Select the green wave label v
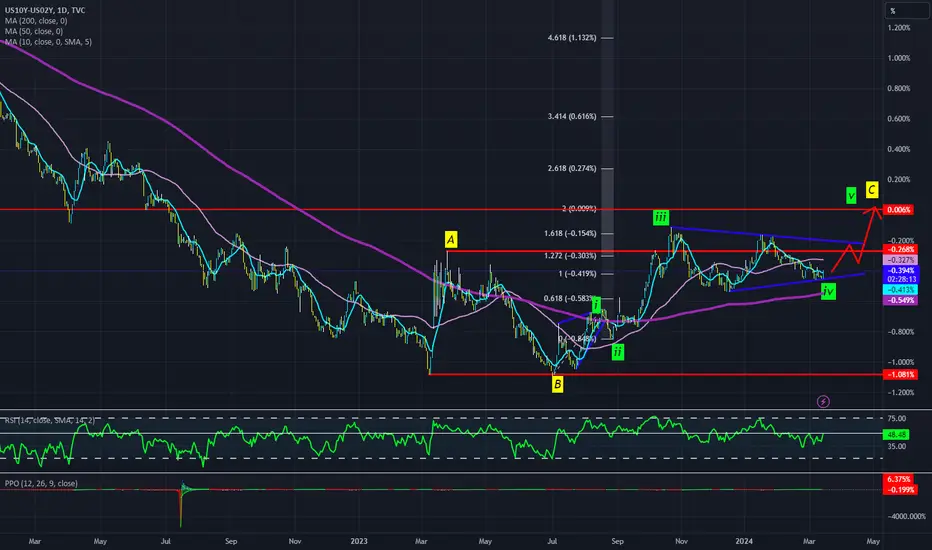 [851, 195]
